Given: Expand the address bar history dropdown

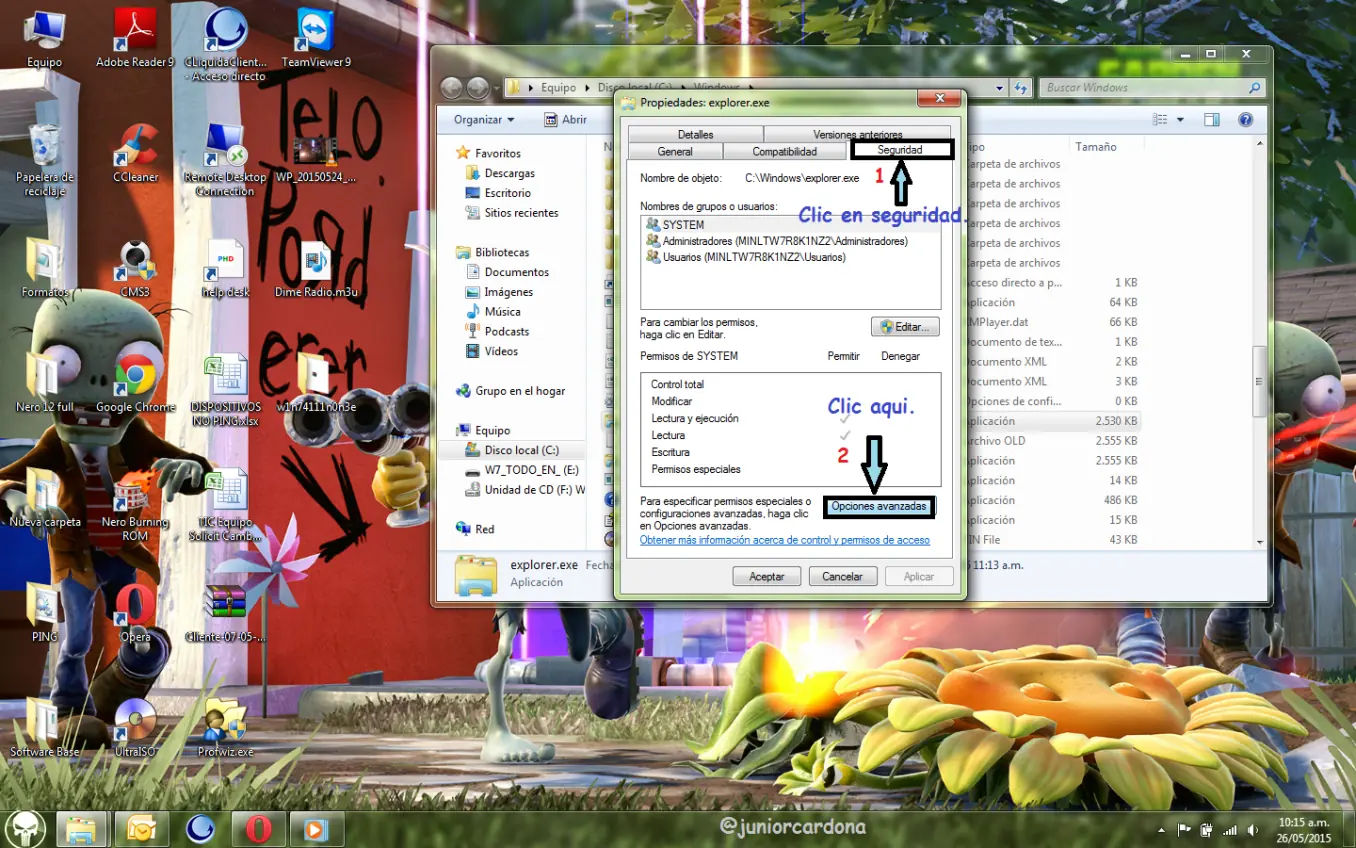Looking at the screenshot, I should (x=999, y=88).
